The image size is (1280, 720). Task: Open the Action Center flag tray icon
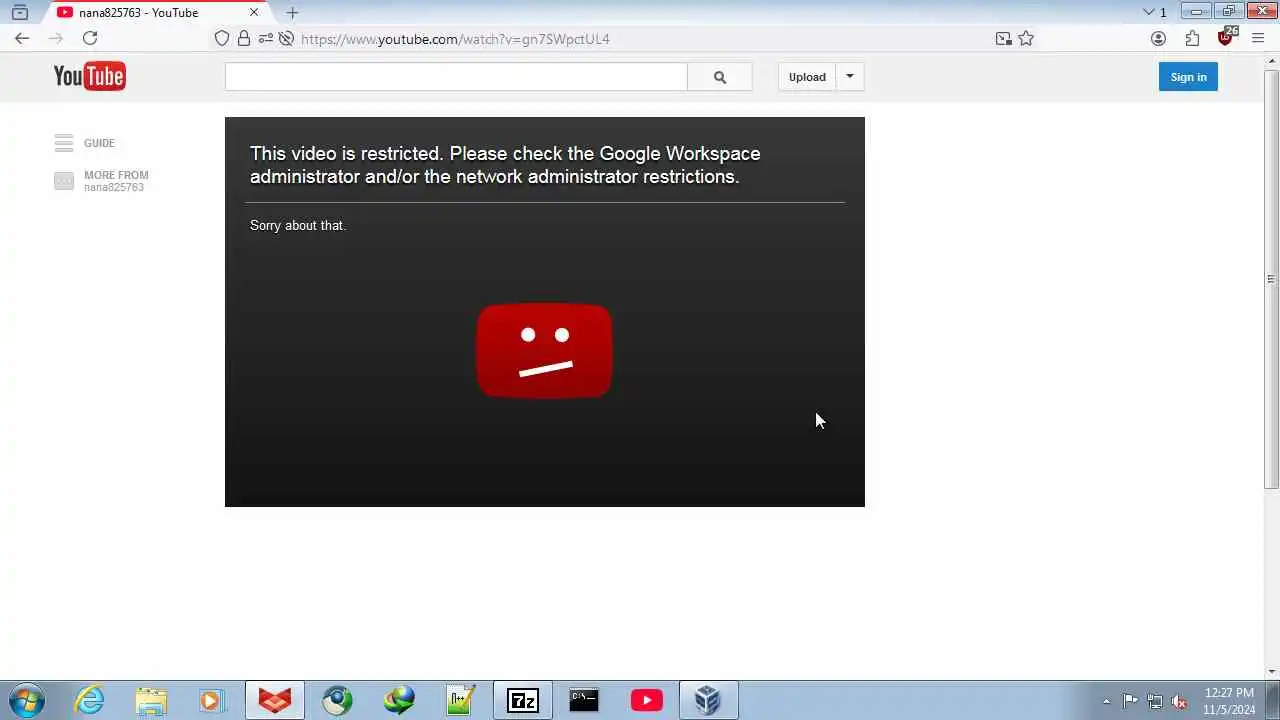(1130, 701)
